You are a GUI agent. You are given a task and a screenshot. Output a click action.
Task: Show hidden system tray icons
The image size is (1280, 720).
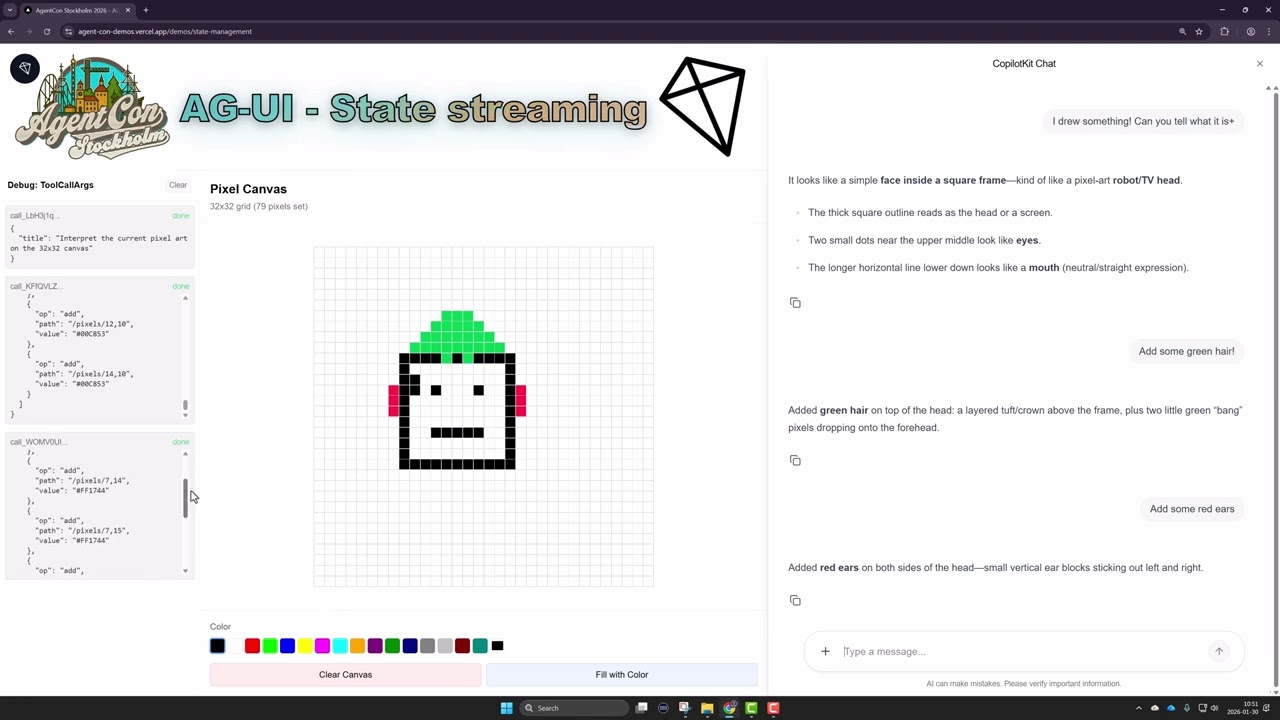1138,708
